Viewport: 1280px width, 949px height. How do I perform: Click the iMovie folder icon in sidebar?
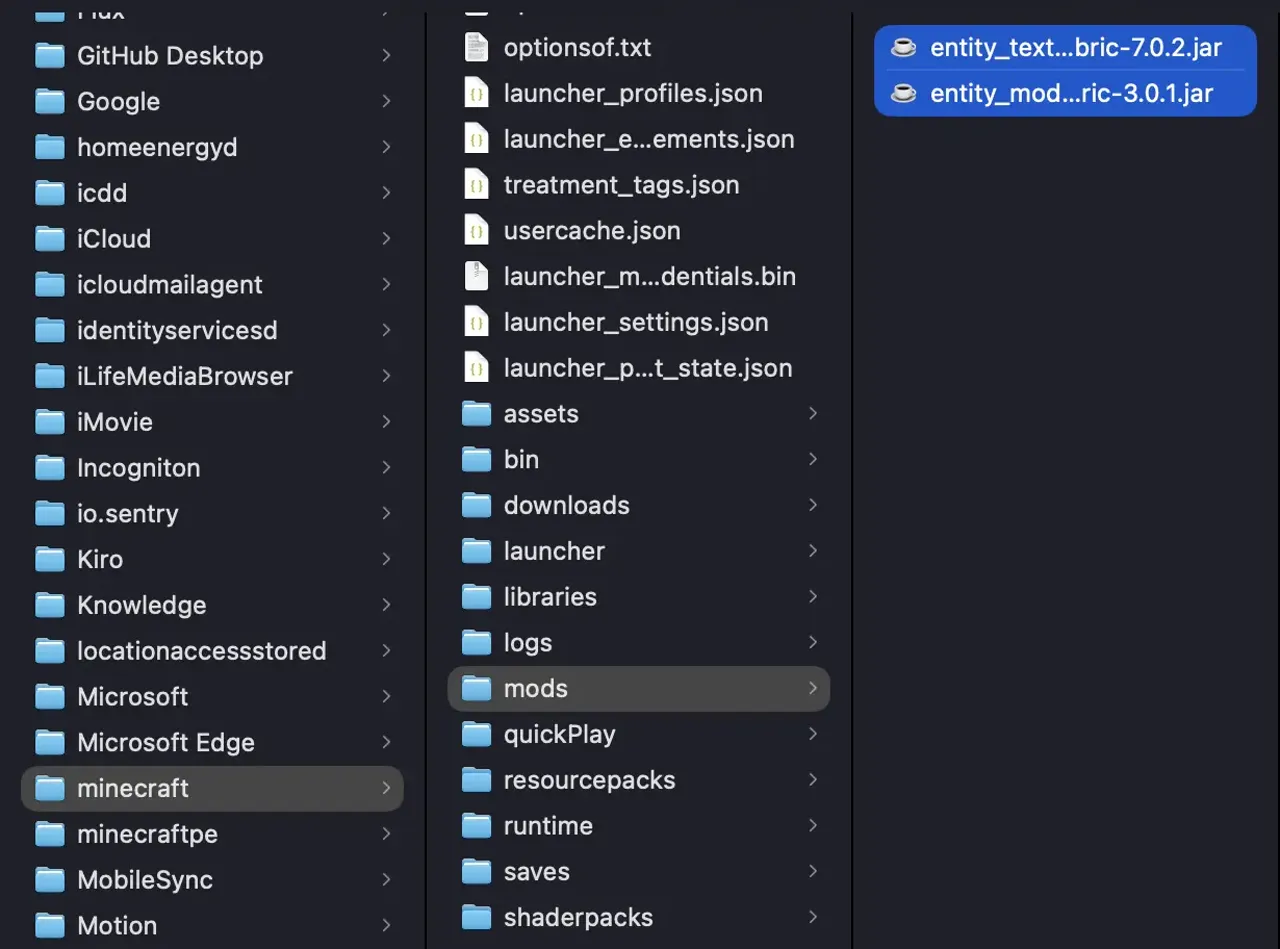[x=49, y=421]
